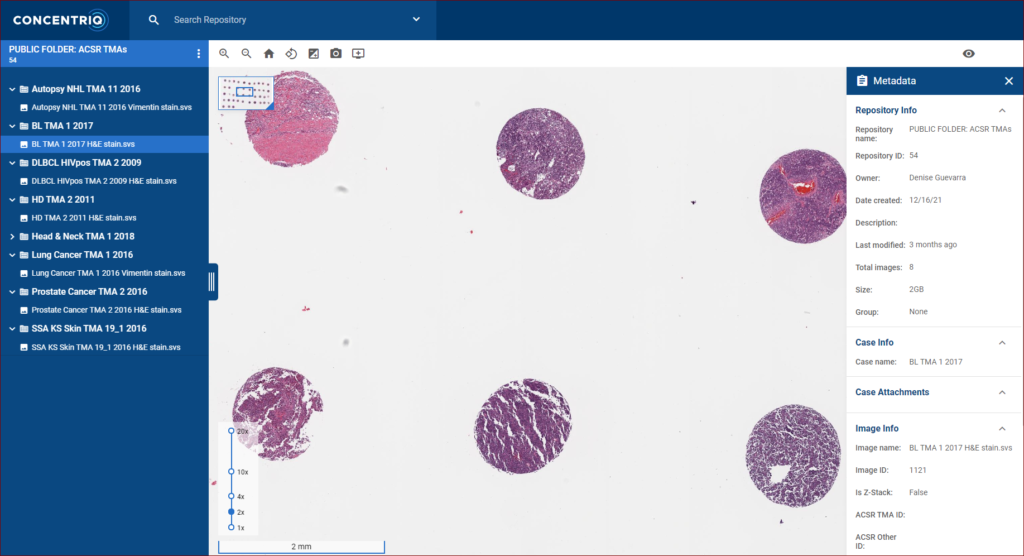
Task: Click the Lung Cancer TMA 1 2016 folder icon
Action: pos(24,255)
